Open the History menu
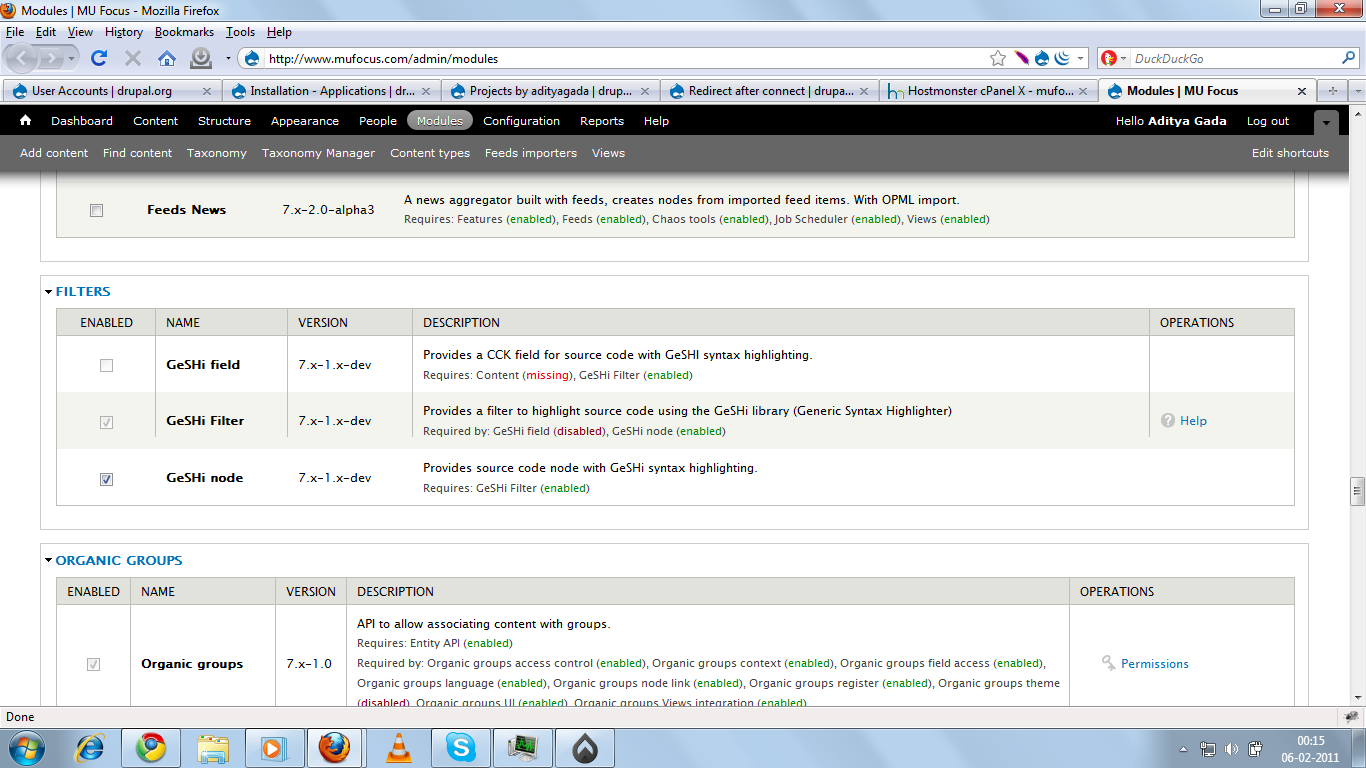This screenshot has height=768, width=1366. point(124,32)
